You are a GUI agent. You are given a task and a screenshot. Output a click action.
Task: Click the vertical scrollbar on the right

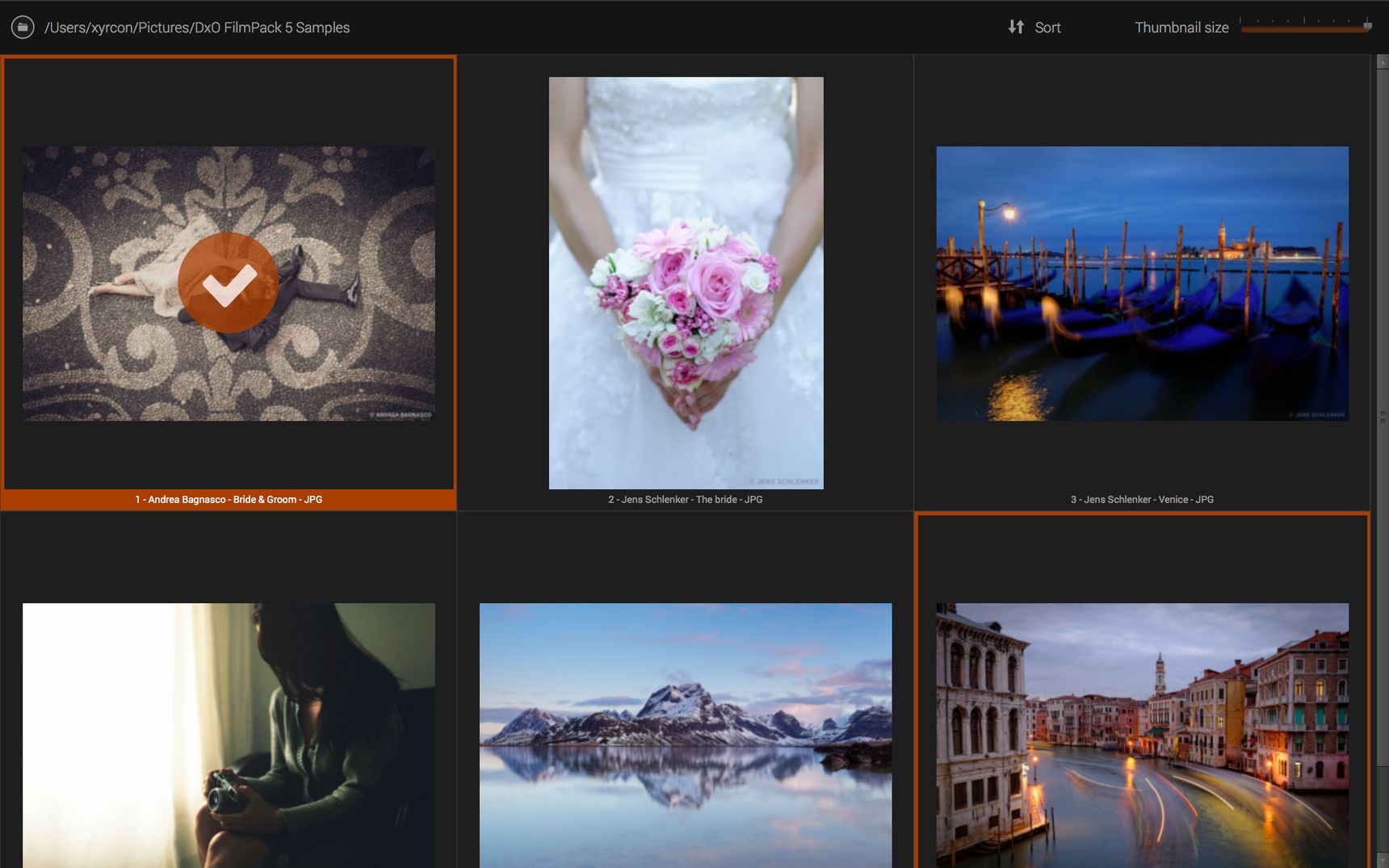tap(1382, 417)
